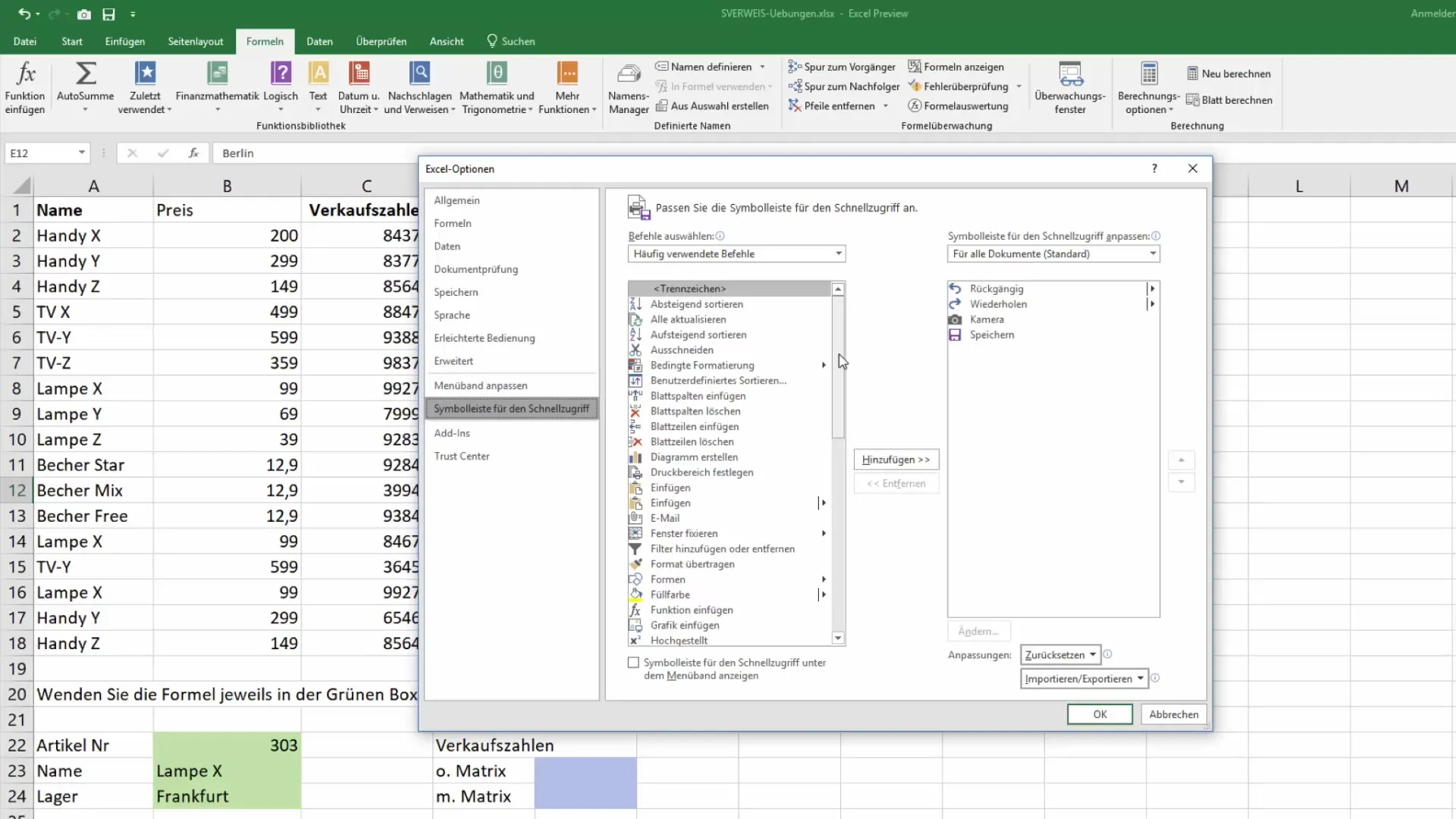Open the Namens-Manager

[629, 87]
